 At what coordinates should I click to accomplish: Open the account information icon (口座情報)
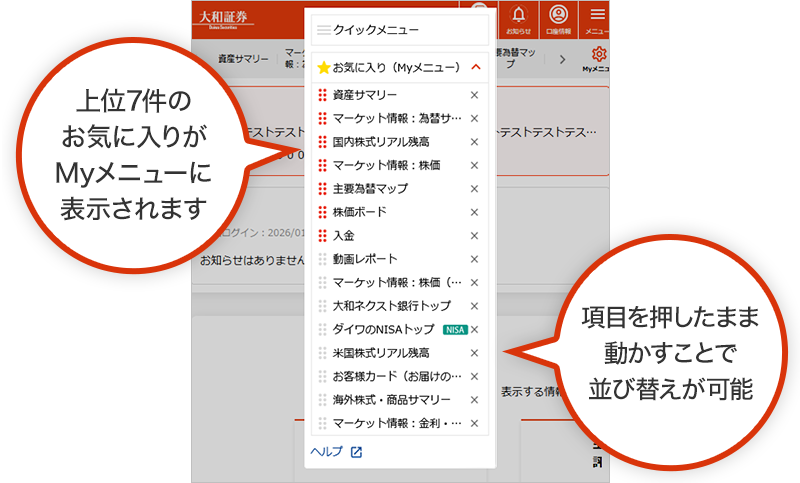(558, 19)
